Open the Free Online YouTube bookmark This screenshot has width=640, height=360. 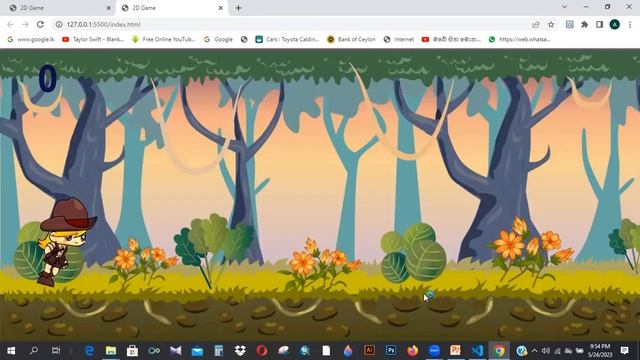pos(163,39)
